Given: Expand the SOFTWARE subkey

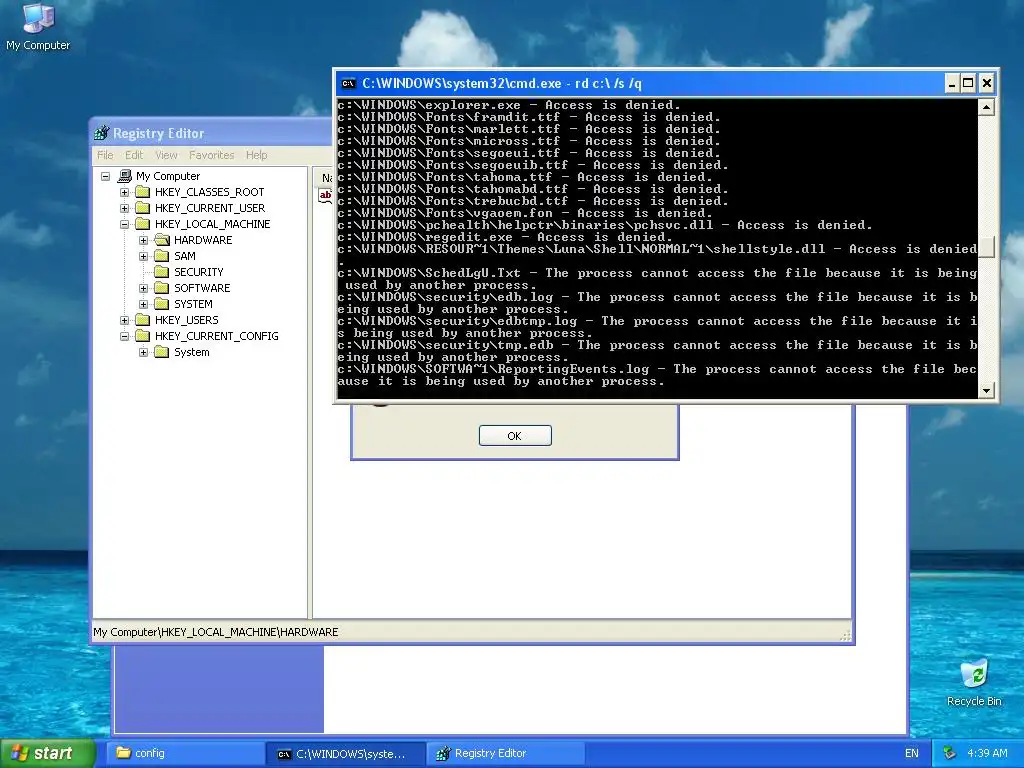Looking at the screenshot, I should pyautogui.click(x=143, y=288).
